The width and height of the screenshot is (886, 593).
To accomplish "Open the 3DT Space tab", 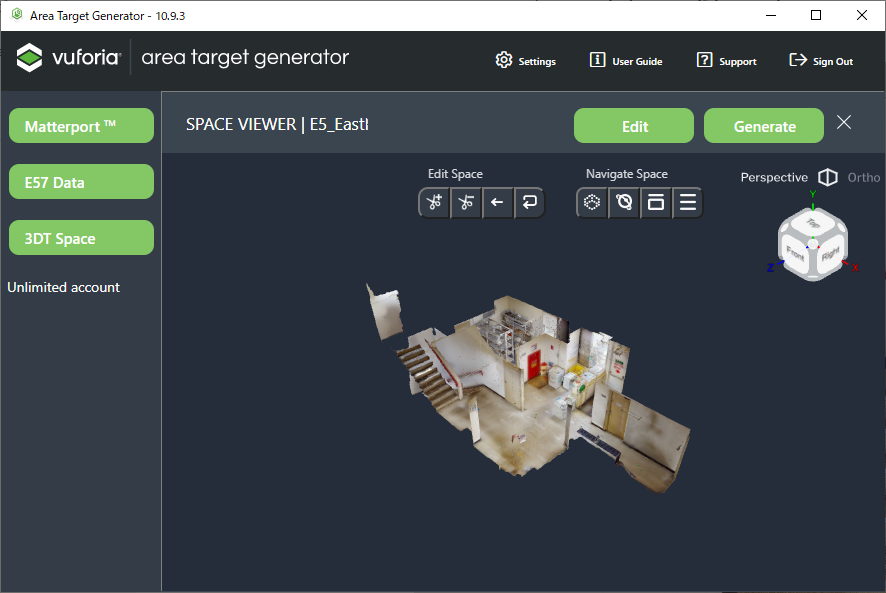I will [x=81, y=238].
